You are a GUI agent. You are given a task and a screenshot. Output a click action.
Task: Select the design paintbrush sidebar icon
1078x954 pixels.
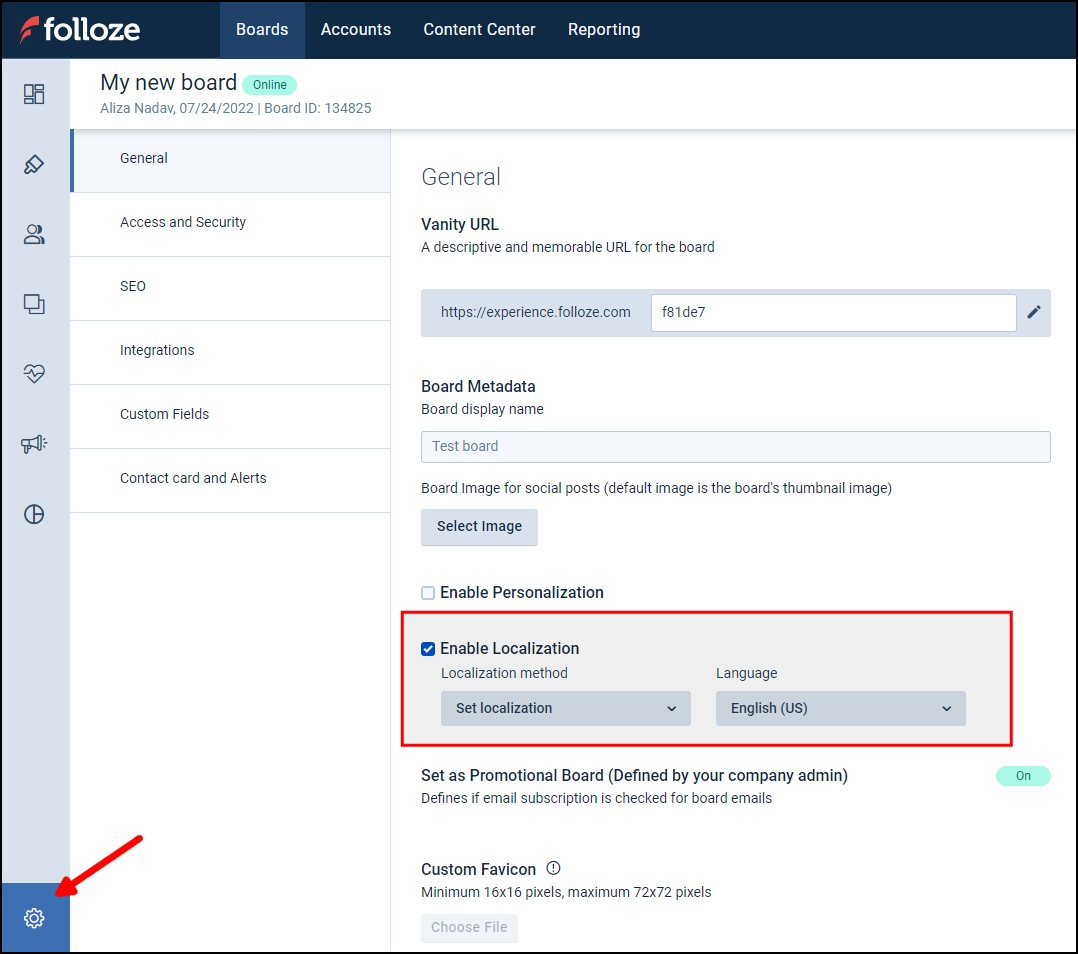(34, 164)
